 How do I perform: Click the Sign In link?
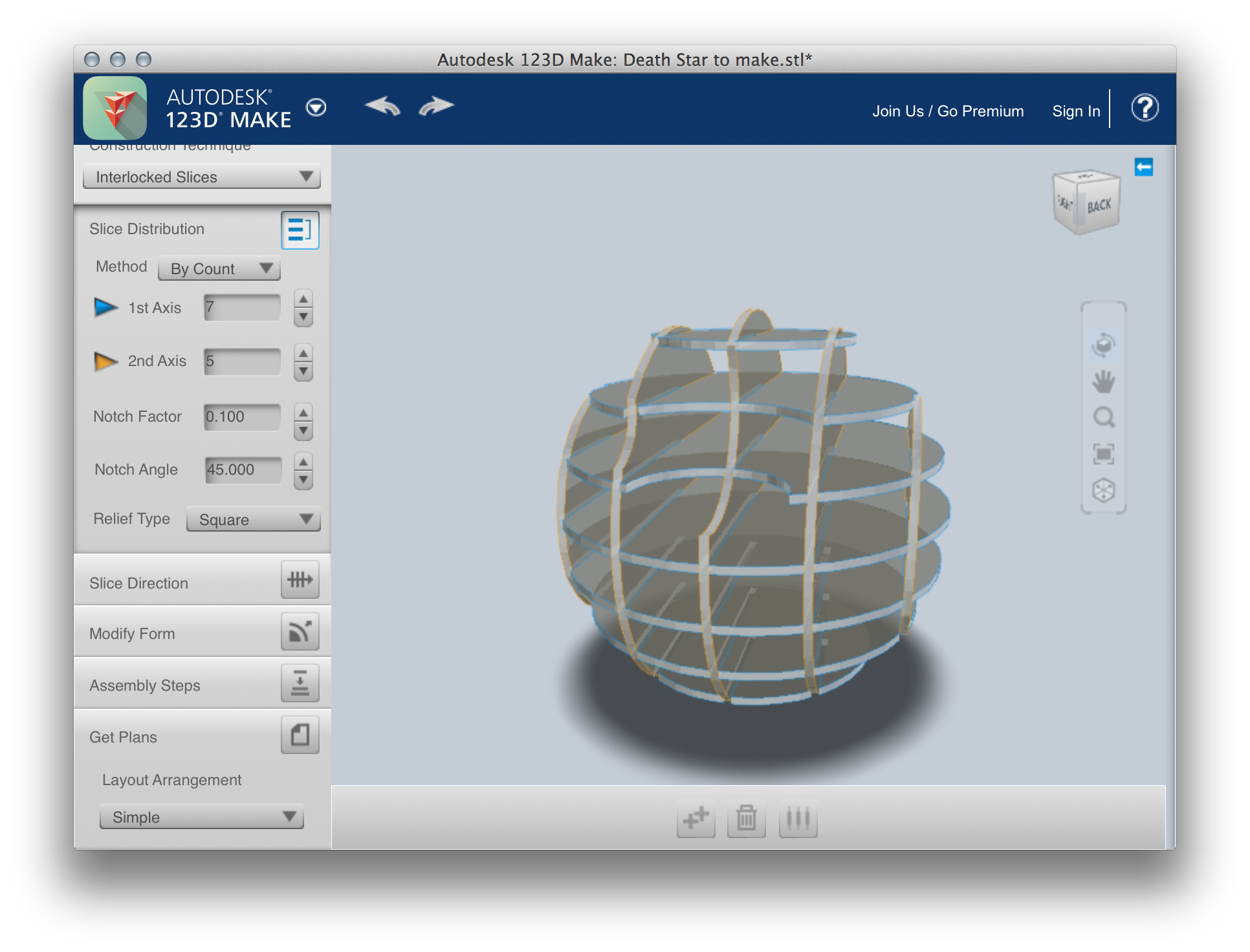[x=1075, y=111]
